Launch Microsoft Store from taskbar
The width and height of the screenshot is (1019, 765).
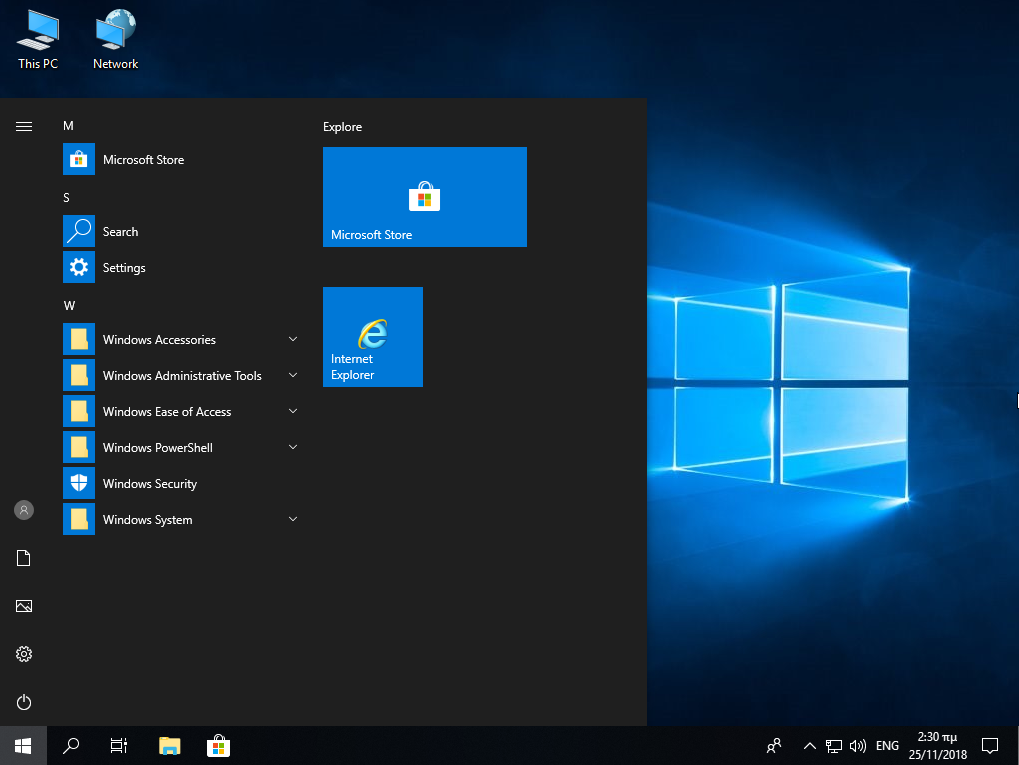tap(218, 745)
